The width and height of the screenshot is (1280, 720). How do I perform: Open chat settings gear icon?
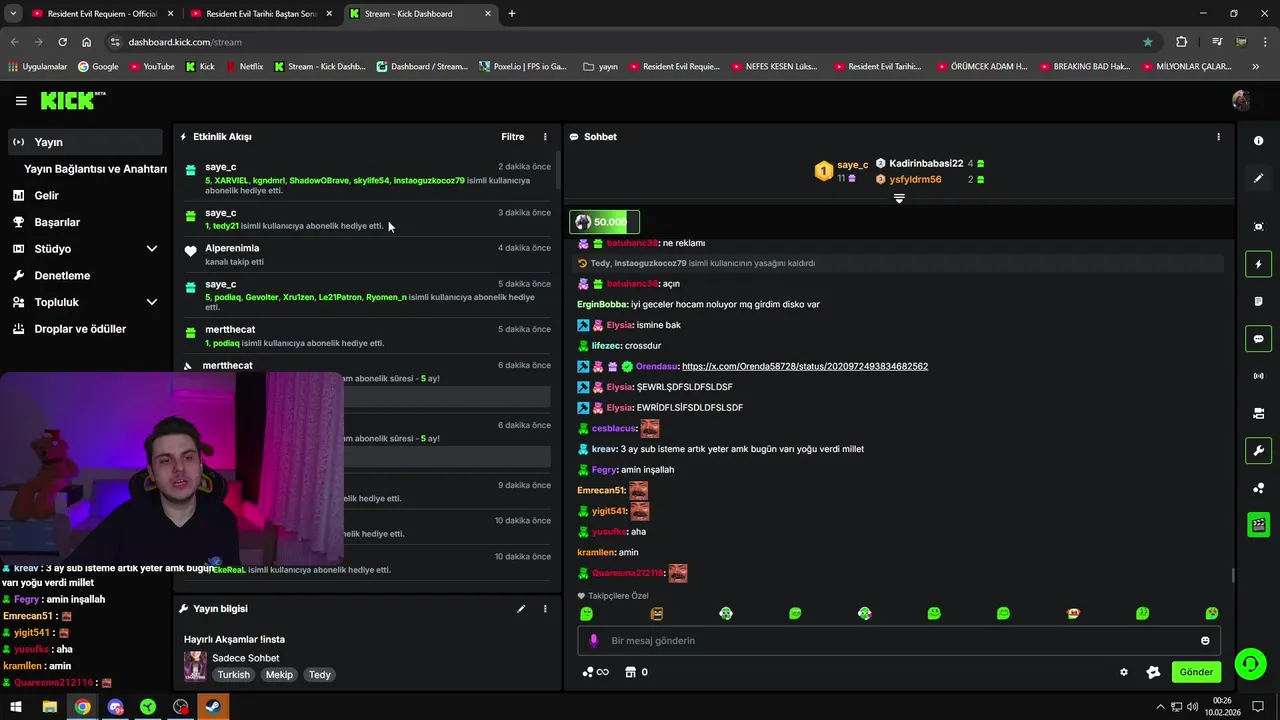(x=1124, y=672)
